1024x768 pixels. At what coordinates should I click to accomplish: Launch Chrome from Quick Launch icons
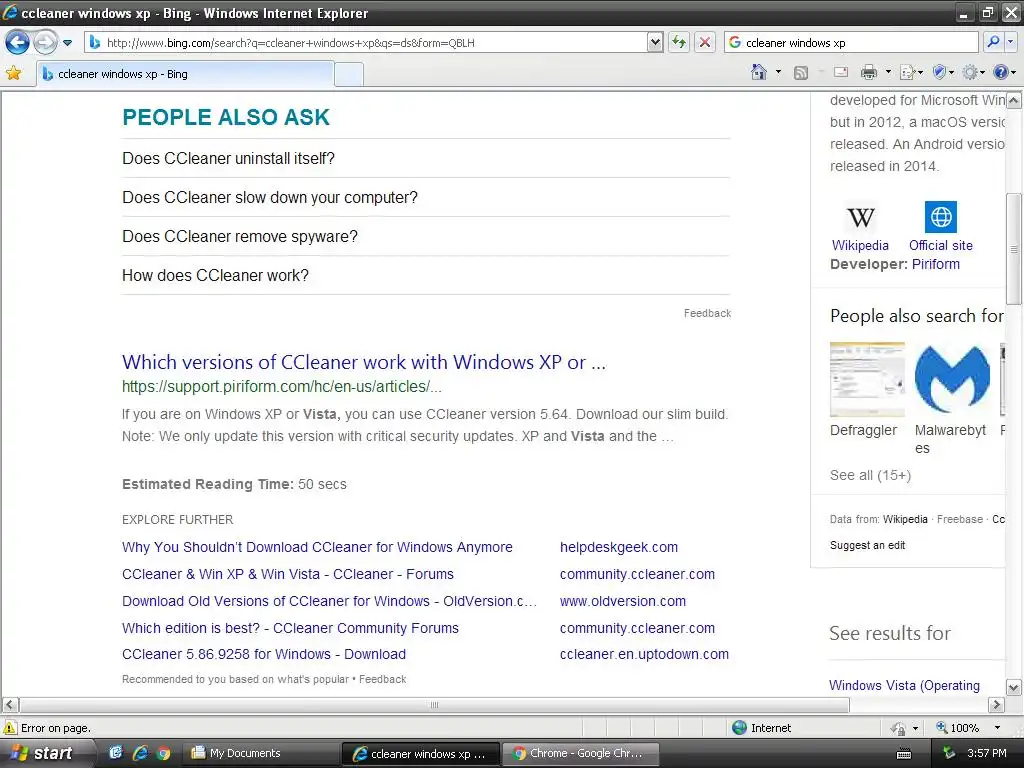coord(163,753)
